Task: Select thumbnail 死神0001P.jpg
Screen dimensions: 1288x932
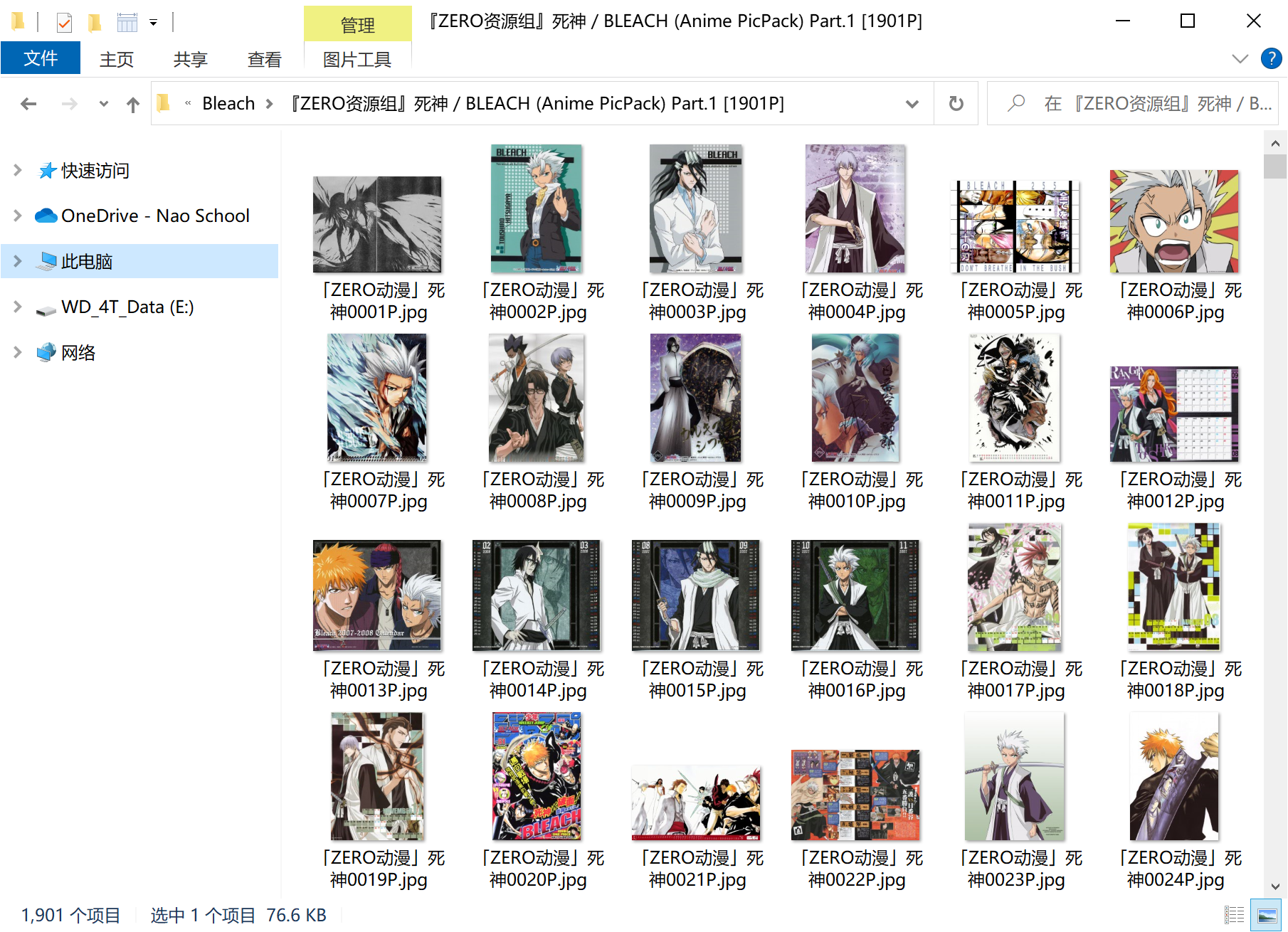Action: [377, 225]
